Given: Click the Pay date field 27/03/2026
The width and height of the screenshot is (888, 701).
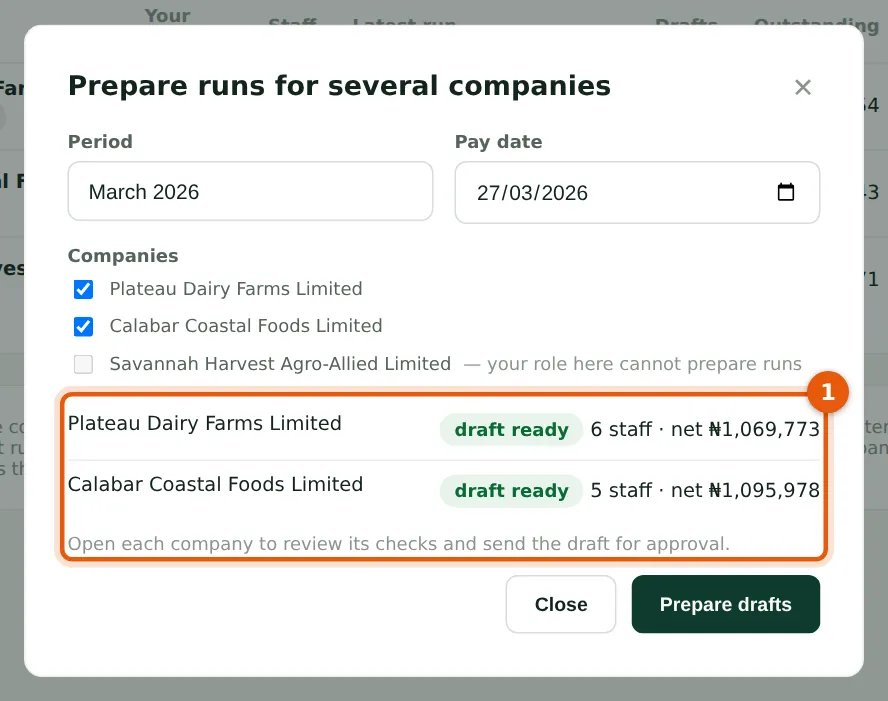Looking at the screenshot, I should click(x=637, y=193).
